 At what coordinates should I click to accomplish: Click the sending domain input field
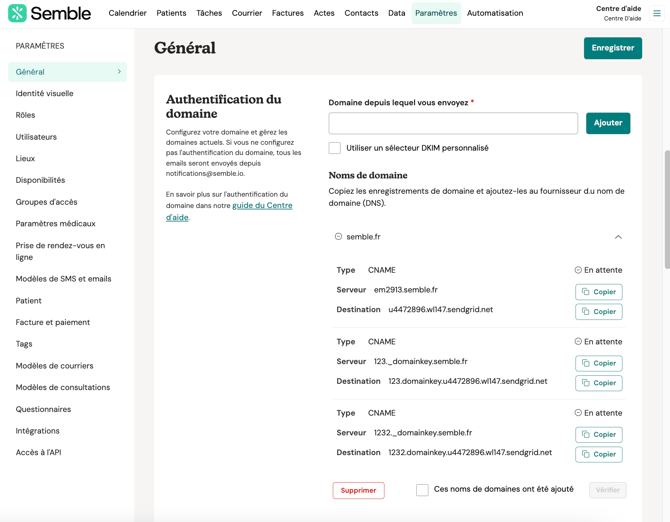(453, 123)
